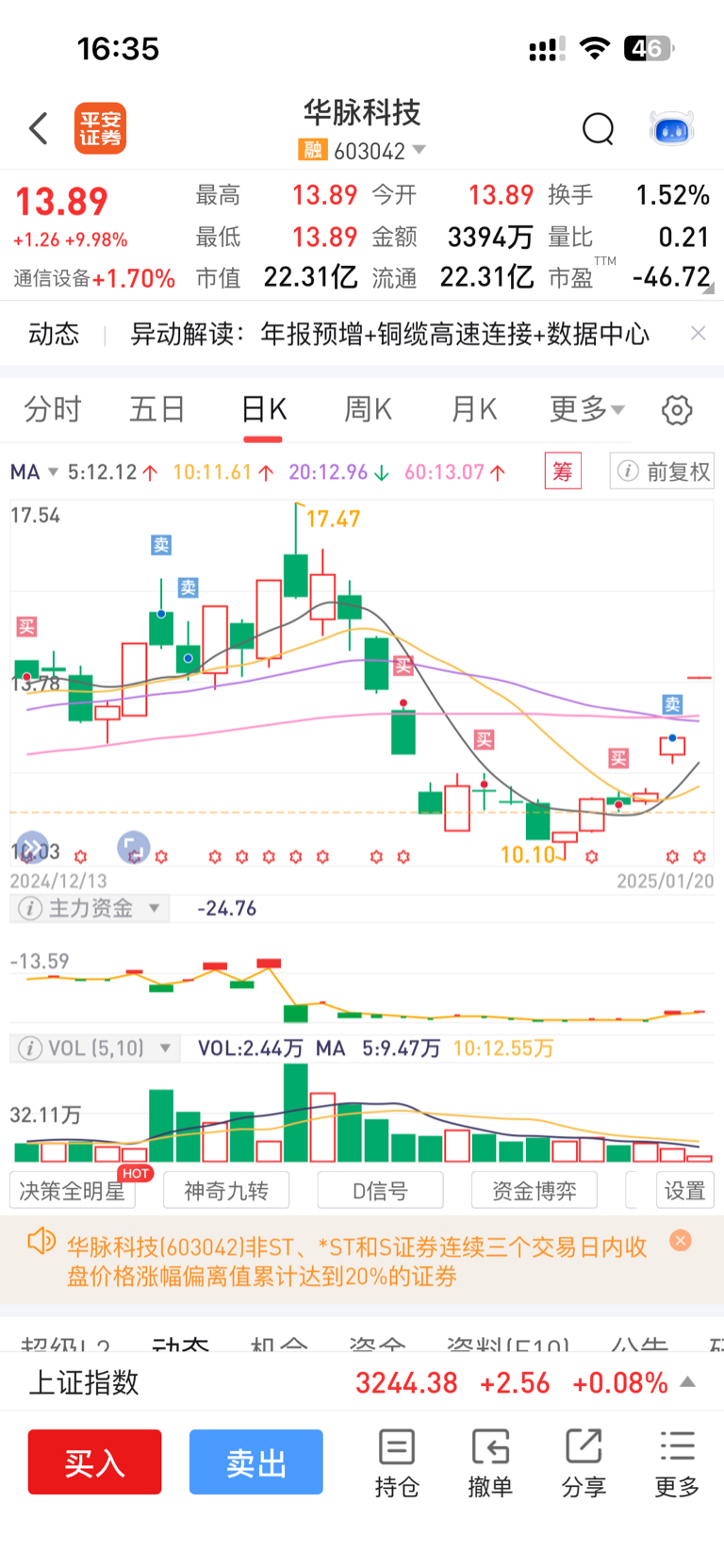Select the 神奇九转 indicator button
The image size is (724, 1568).
(226, 1191)
